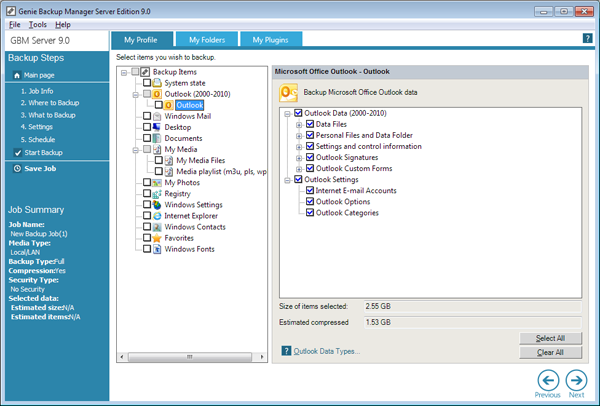This screenshot has height=406, width=600.
Task: Tick the Documents checkbox
Action: click(x=147, y=138)
